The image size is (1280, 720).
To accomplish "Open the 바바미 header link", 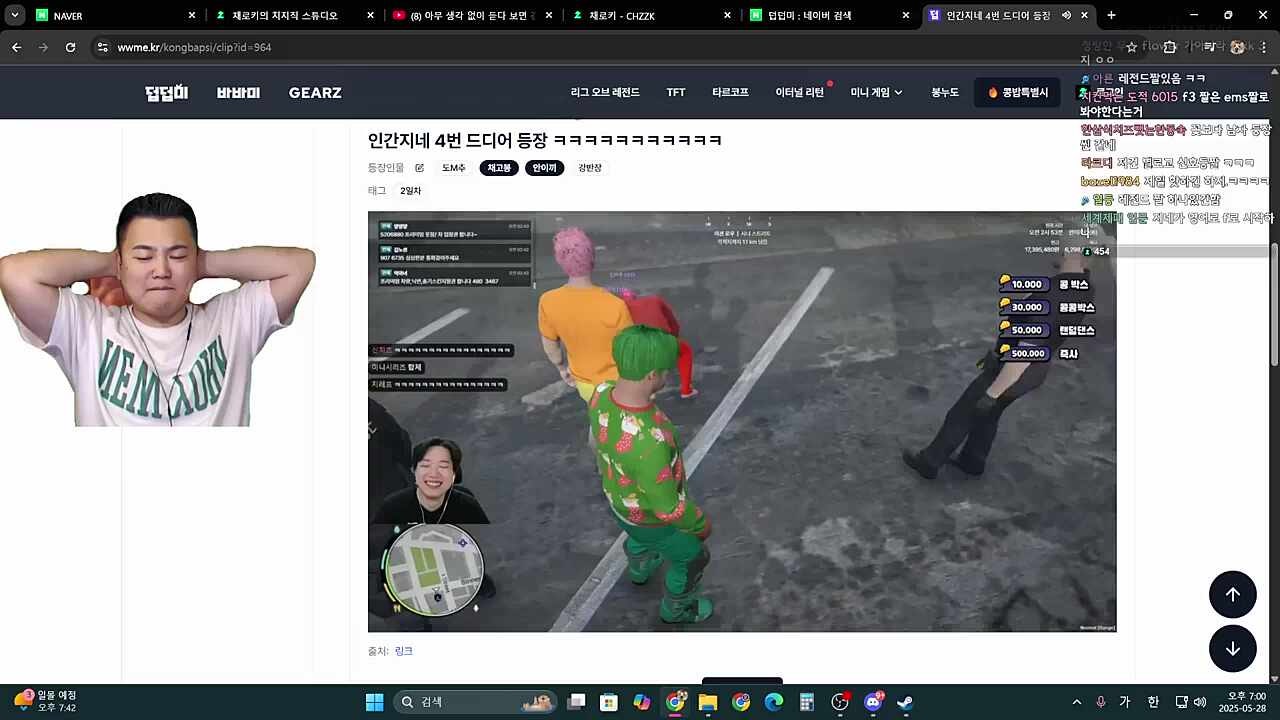I will (x=238, y=92).
